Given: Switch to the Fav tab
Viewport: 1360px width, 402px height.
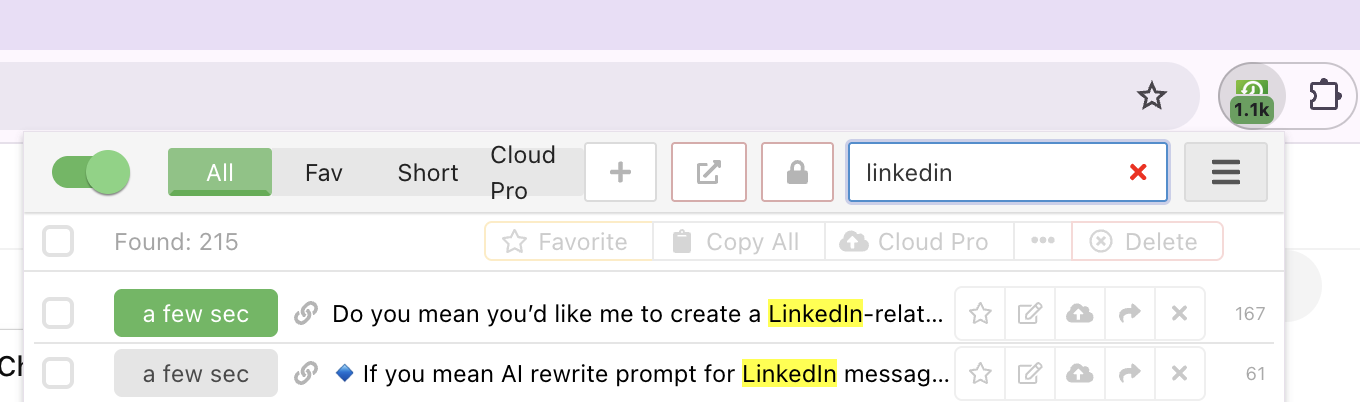Looking at the screenshot, I should 324,172.
